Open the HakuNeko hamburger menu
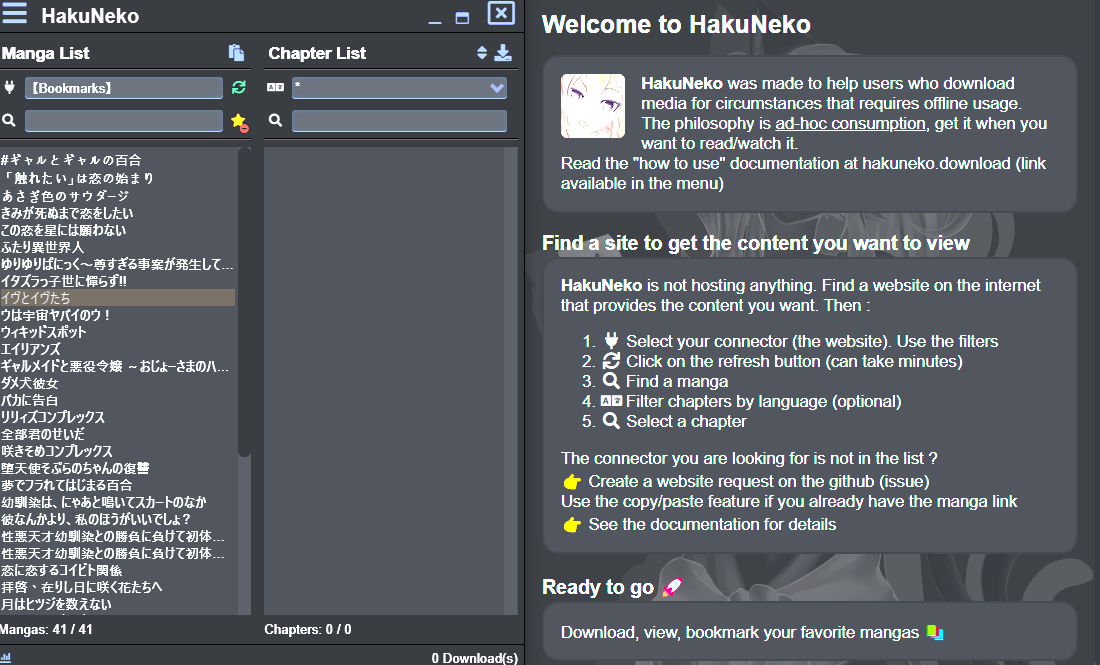The height and width of the screenshot is (665, 1100). 14,14
